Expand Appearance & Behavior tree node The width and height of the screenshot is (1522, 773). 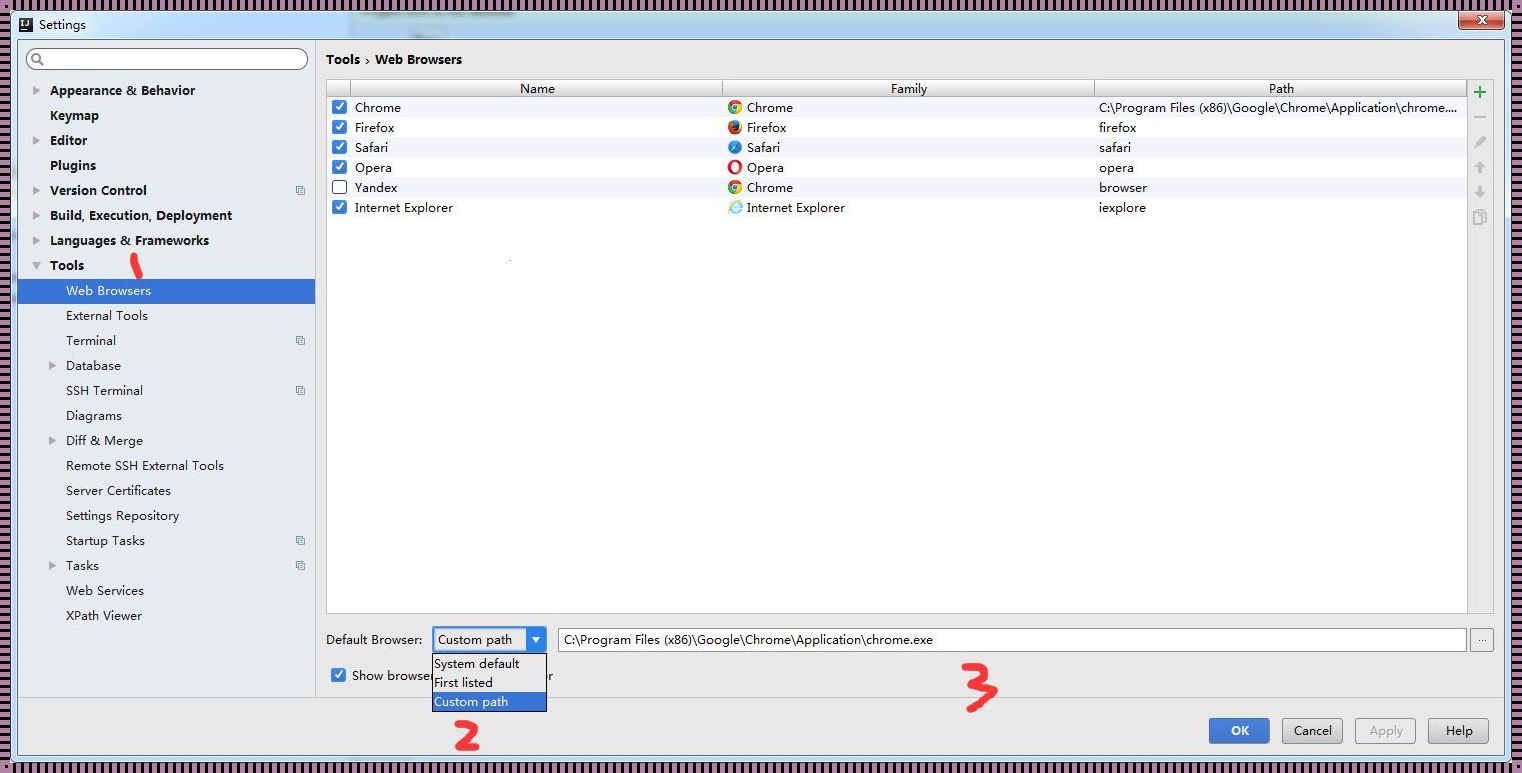click(37, 90)
